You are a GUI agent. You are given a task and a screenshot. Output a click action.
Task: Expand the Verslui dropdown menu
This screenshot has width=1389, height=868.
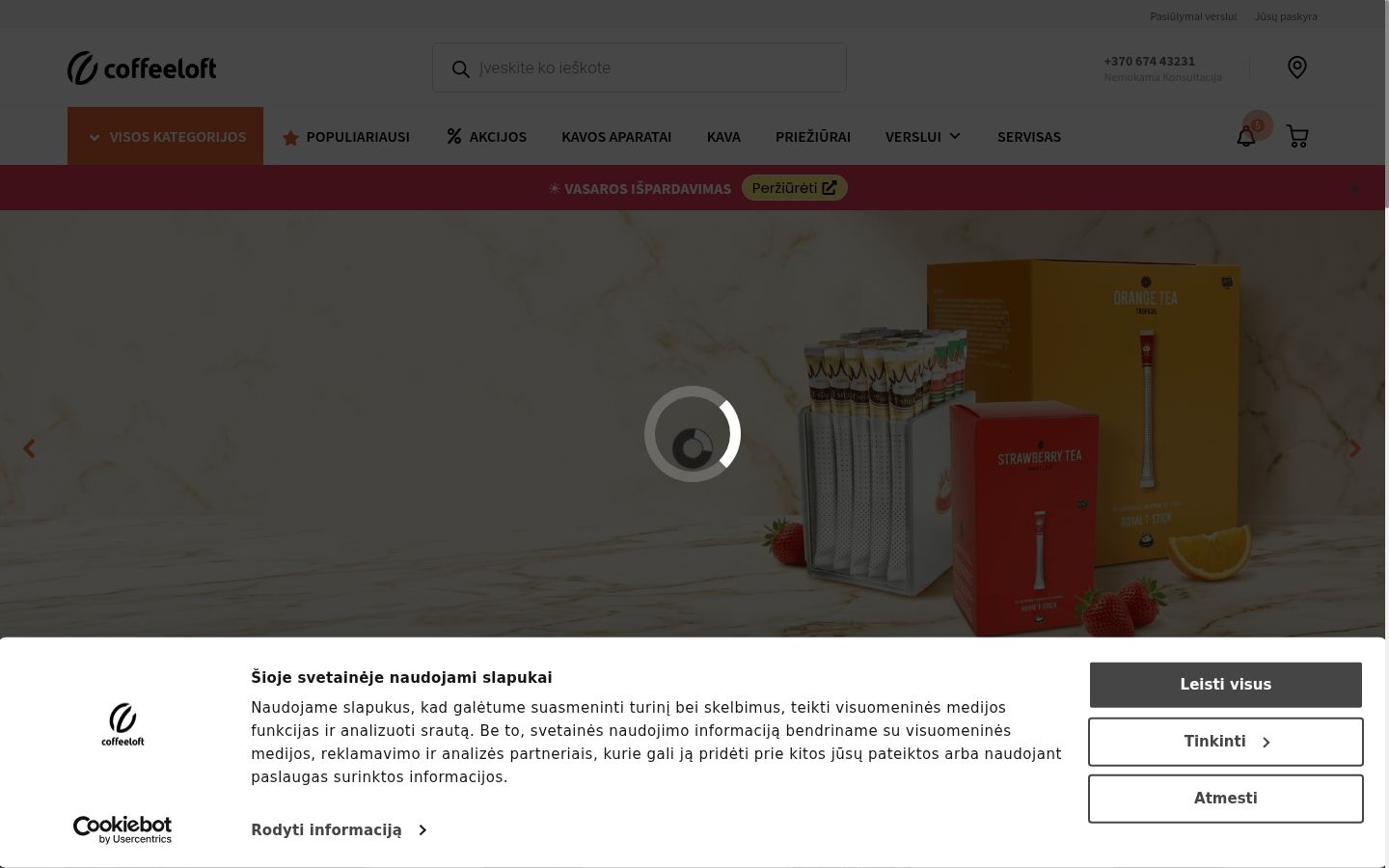pos(923,137)
